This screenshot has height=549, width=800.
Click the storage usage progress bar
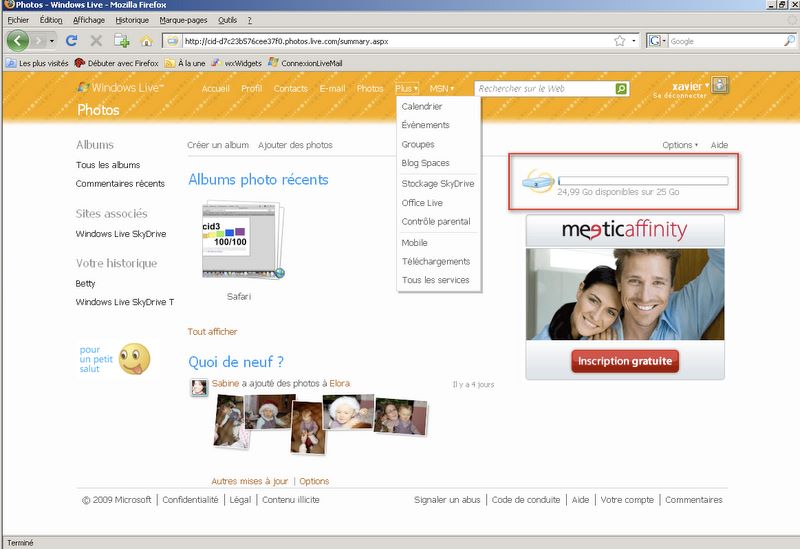click(643, 181)
